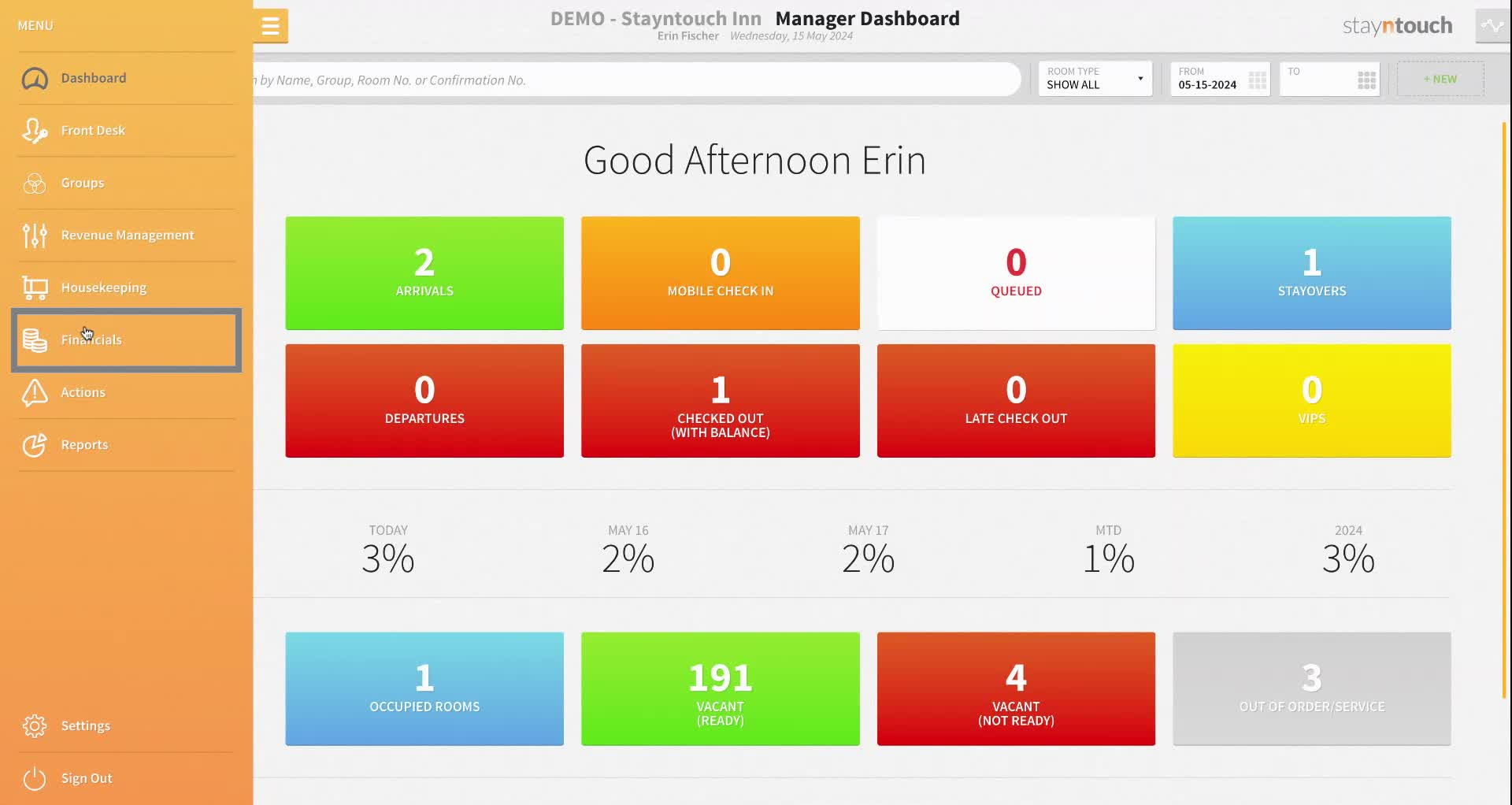Click the Front Desk key icon
Viewport: 1512px width, 805px height.
35,131
